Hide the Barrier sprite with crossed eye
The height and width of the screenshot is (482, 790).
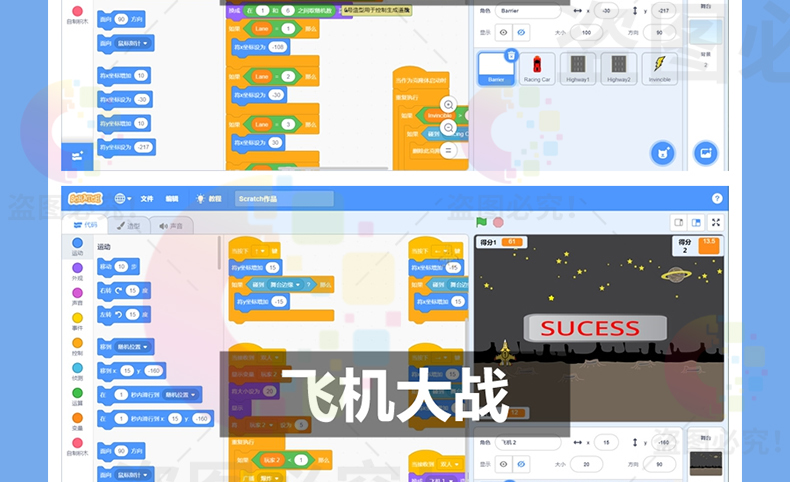click(521, 33)
